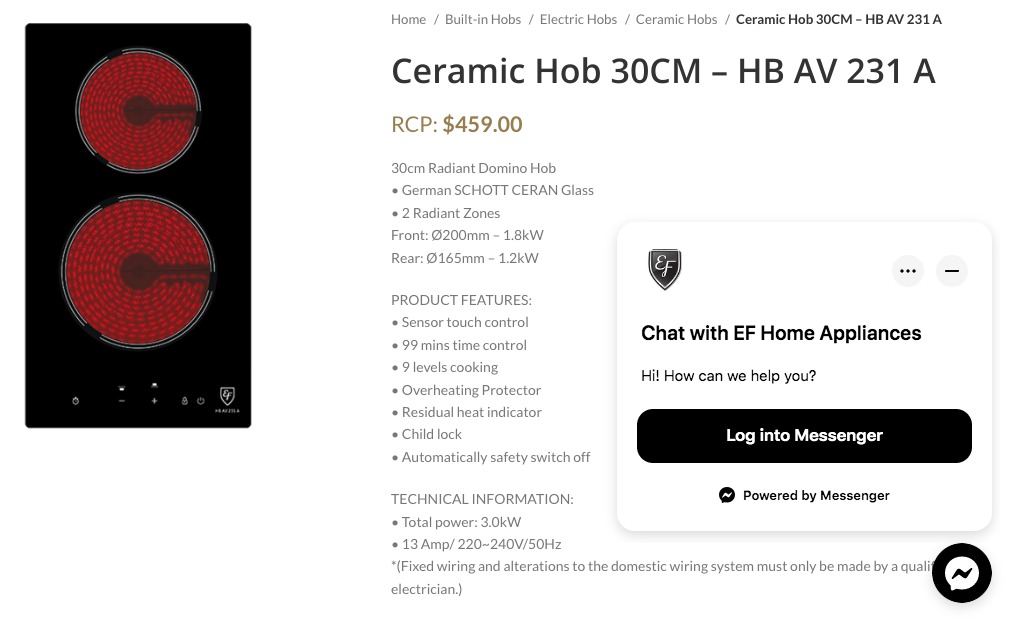Viewport: 1015px width, 627px height.
Task: Navigate to Home via breadcrumb
Action: tap(408, 18)
